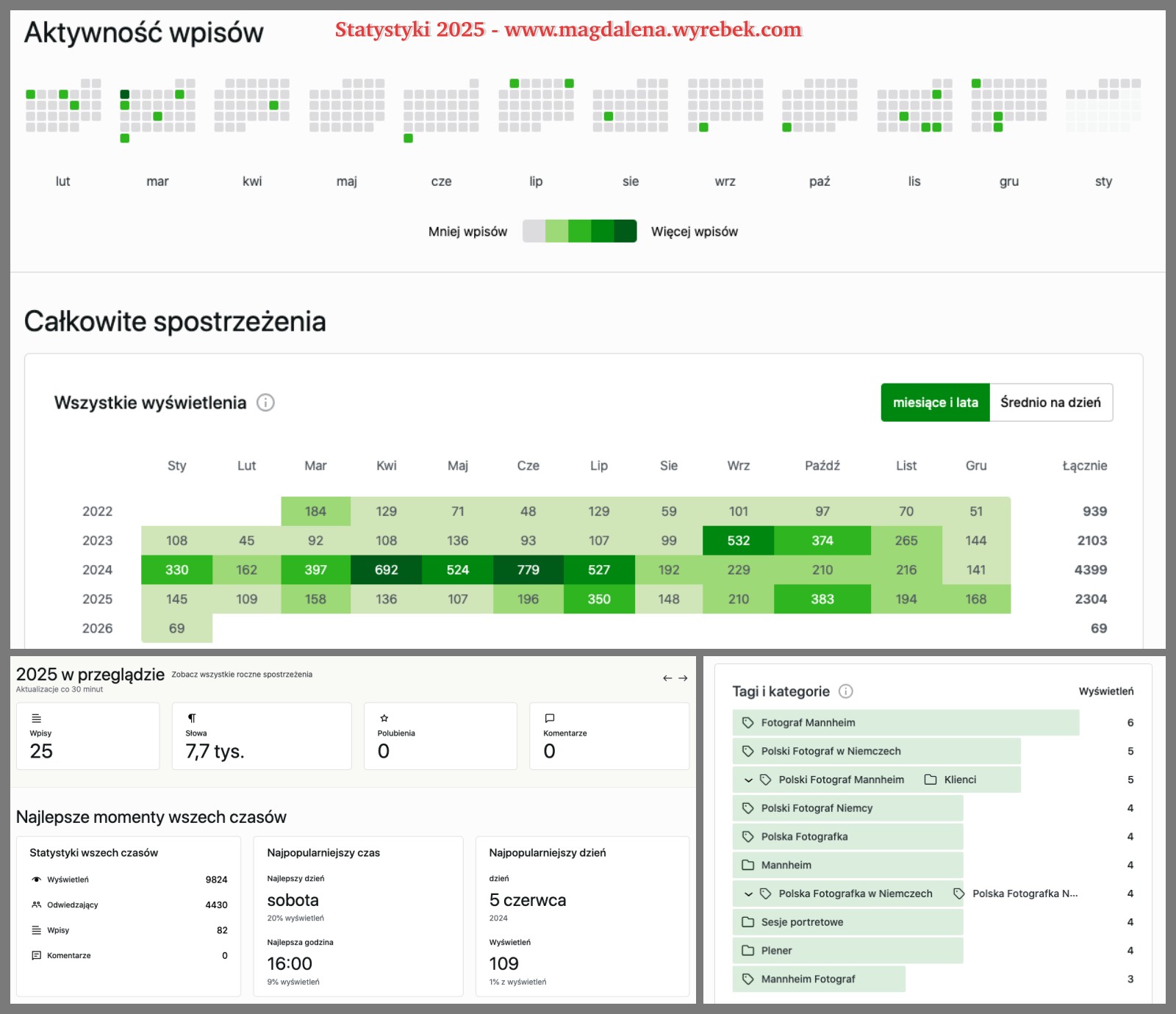
Task: Click the eye icon beside Wyświetleń
Action: point(36,880)
